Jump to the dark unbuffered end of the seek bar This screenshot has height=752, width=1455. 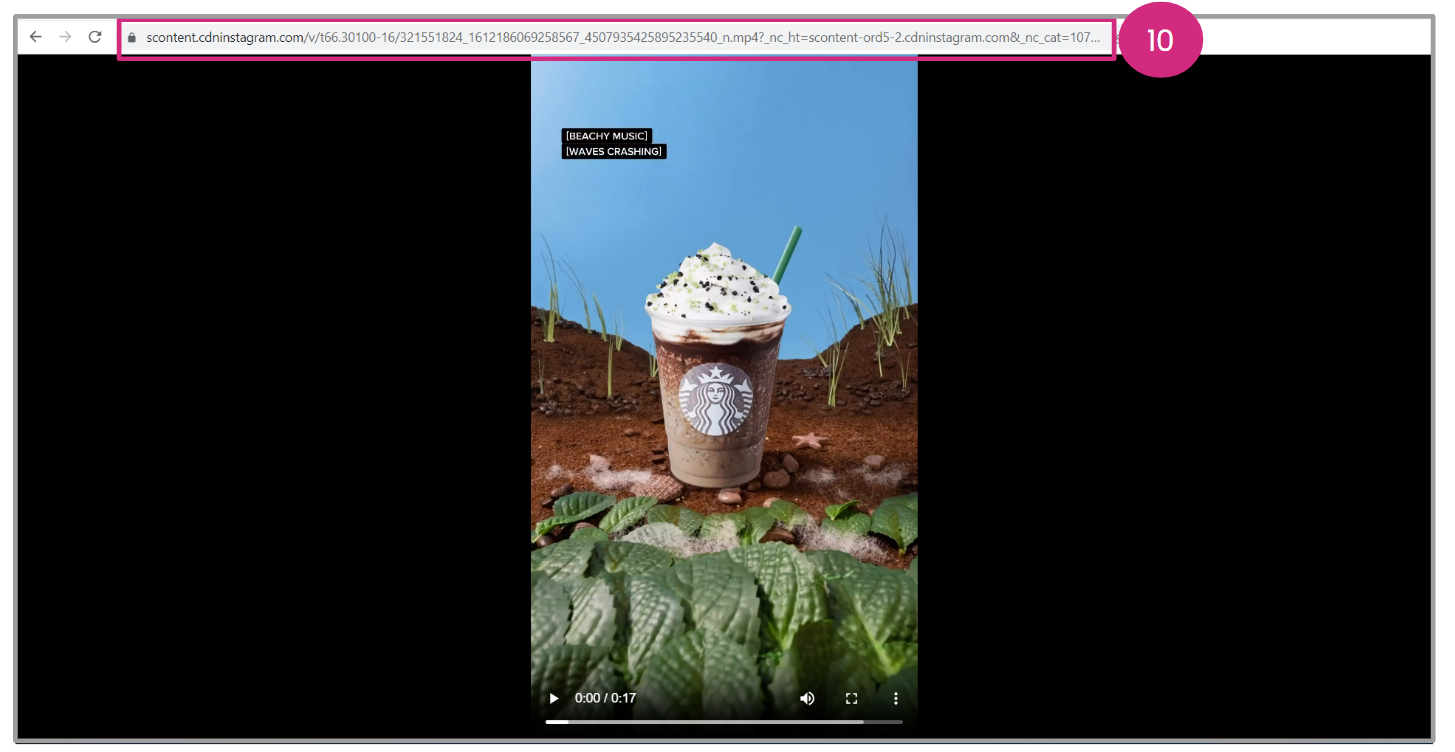click(x=883, y=721)
